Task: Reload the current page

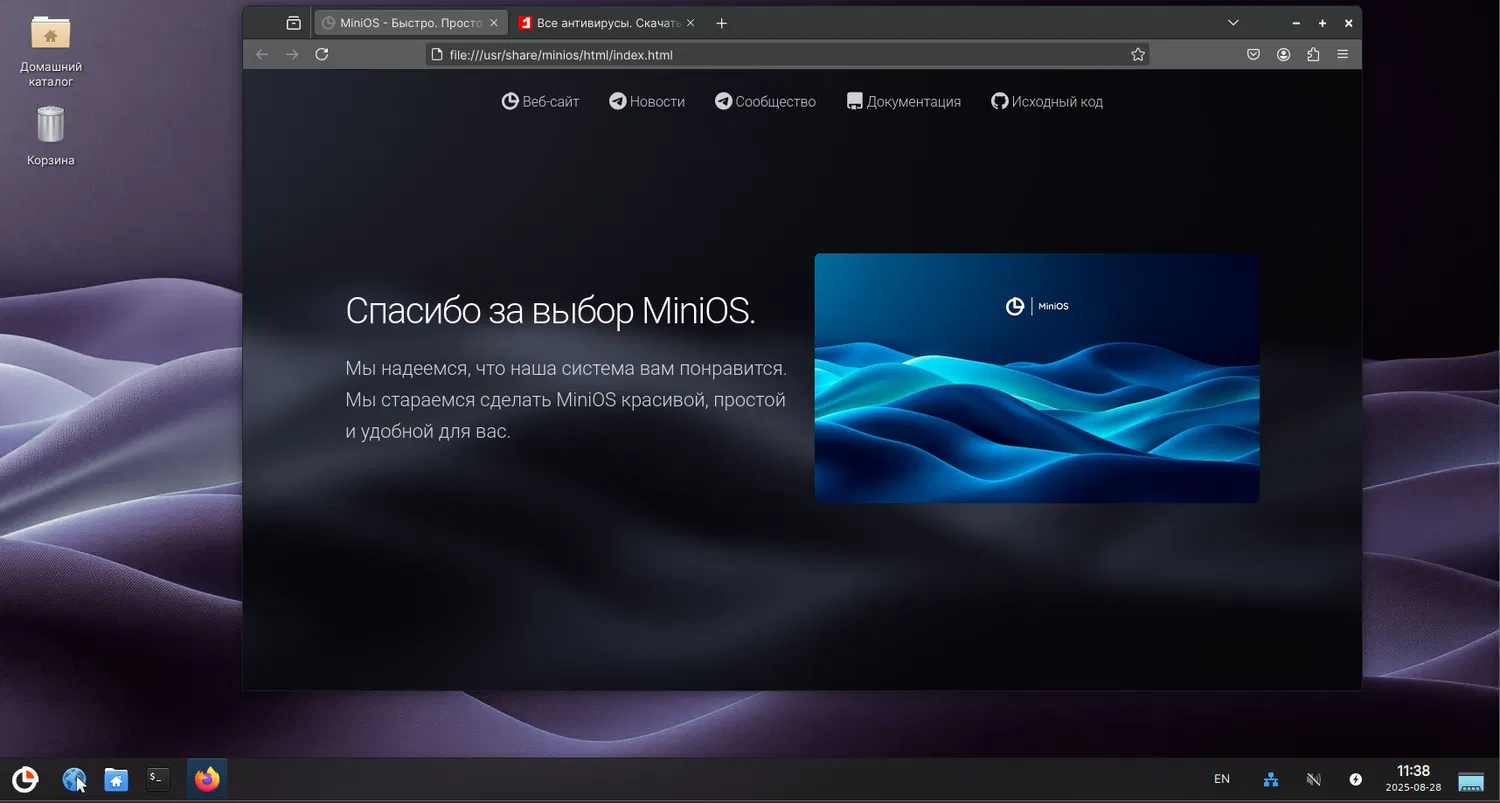Action: (322, 55)
